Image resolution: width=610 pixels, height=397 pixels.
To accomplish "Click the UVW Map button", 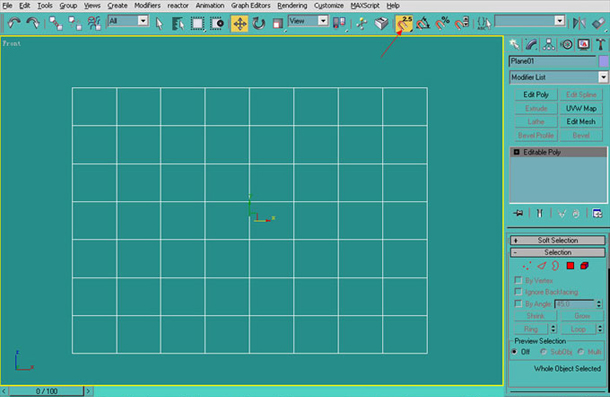I will pos(581,108).
